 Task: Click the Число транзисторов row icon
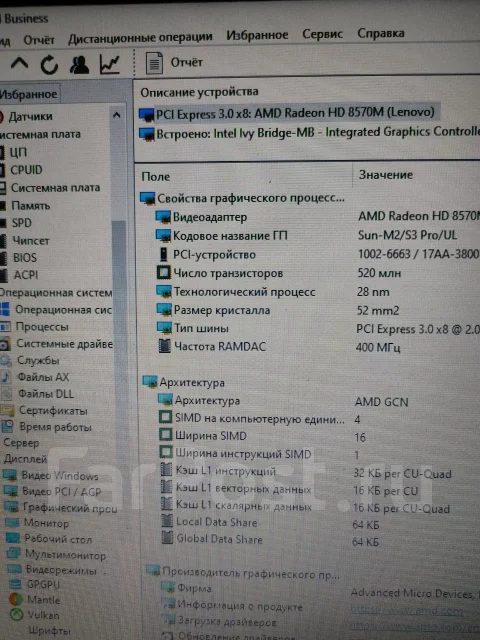tap(164, 273)
